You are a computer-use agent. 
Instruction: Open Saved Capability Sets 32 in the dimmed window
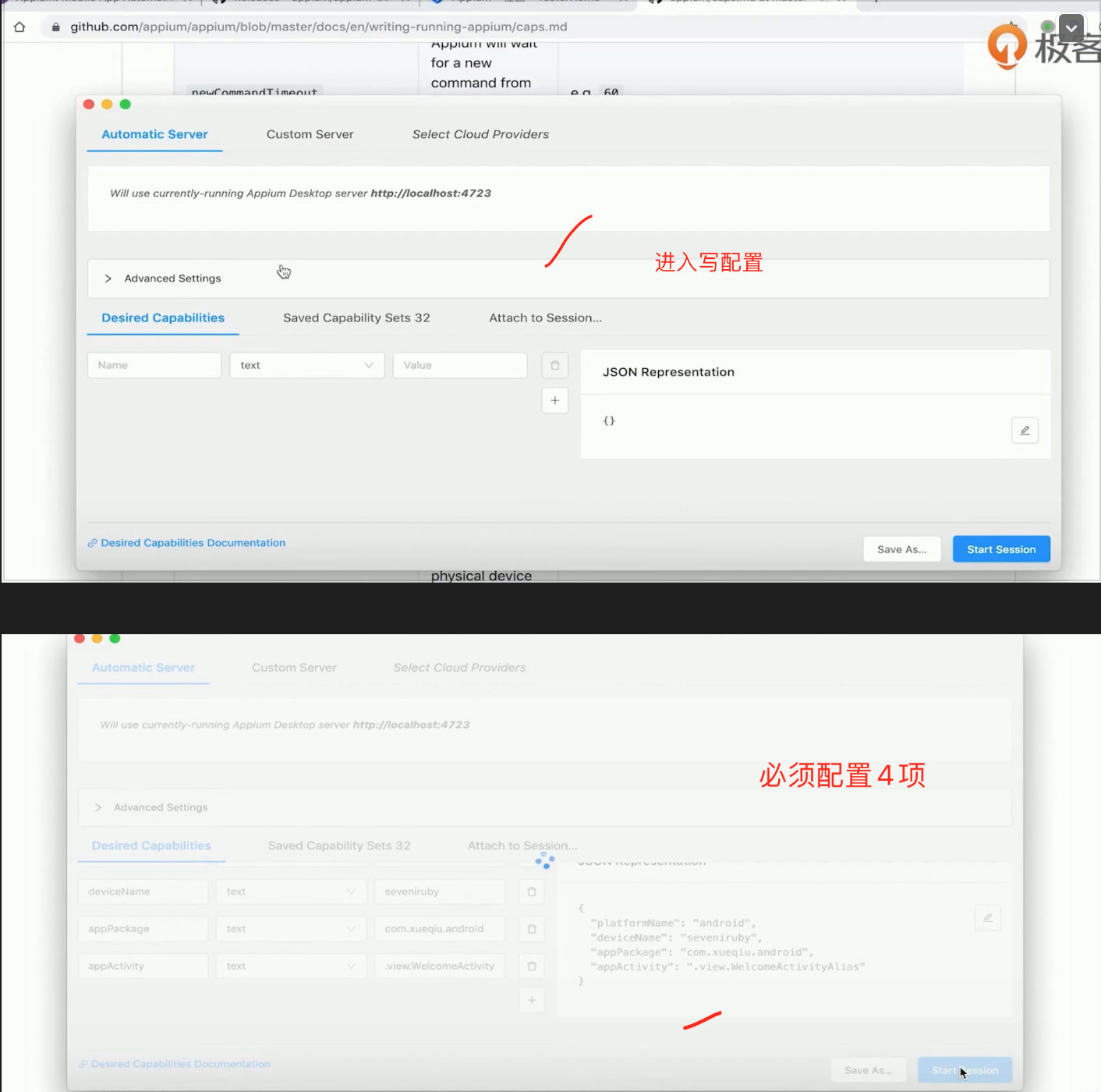coord(339,846)
